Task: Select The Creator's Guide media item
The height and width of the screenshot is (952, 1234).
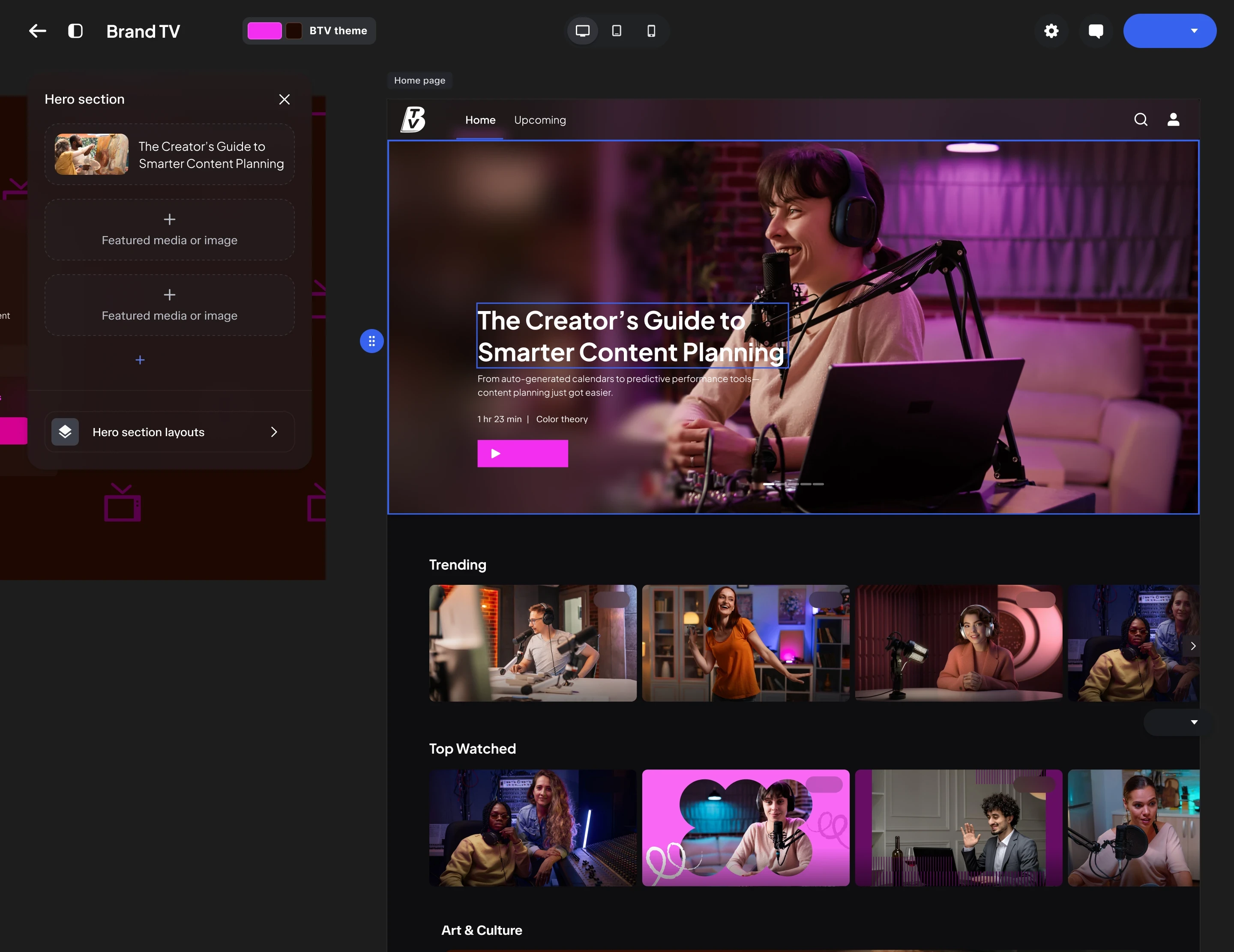Action: (169, 155)
